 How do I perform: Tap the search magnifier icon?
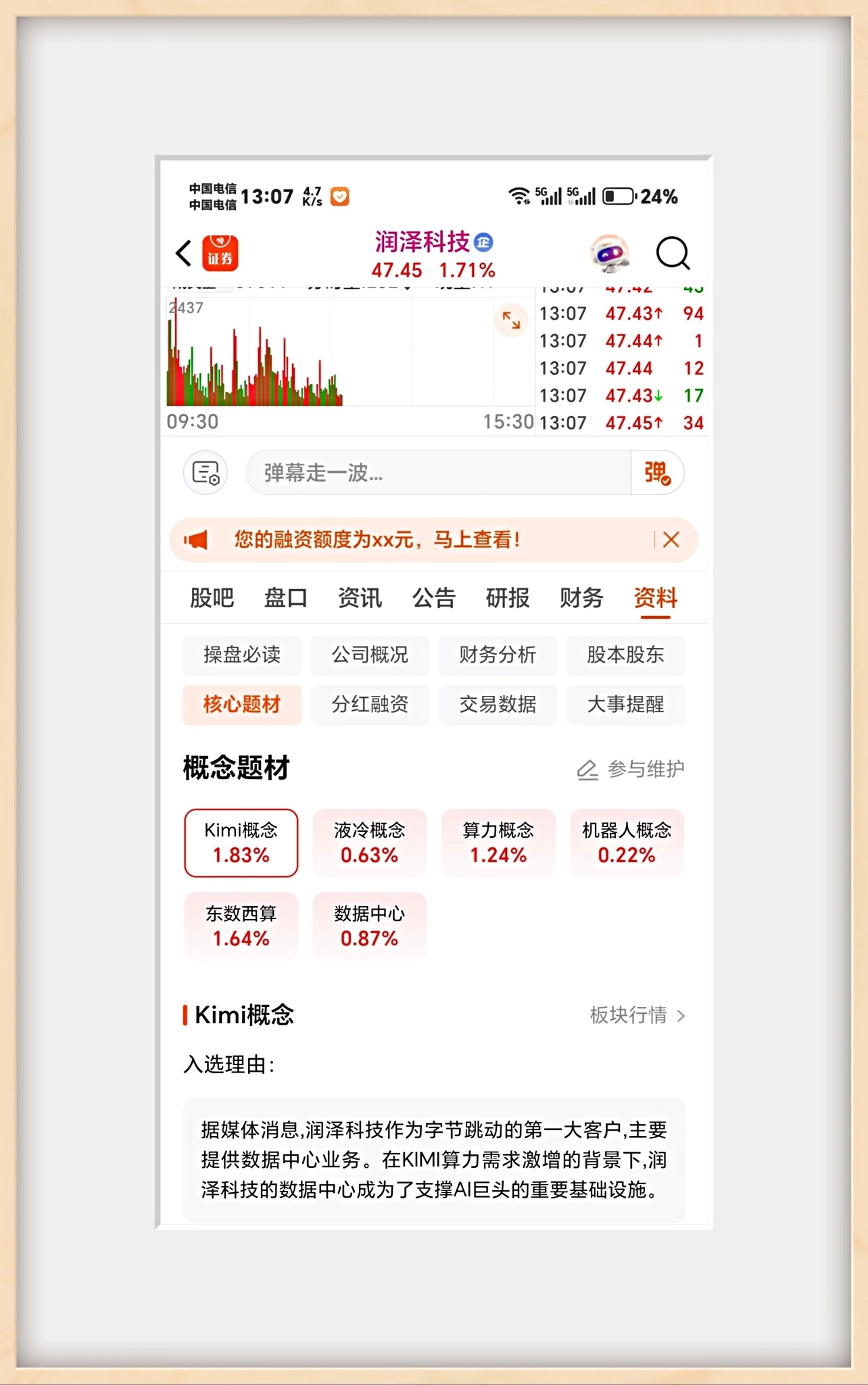[673, 253]
